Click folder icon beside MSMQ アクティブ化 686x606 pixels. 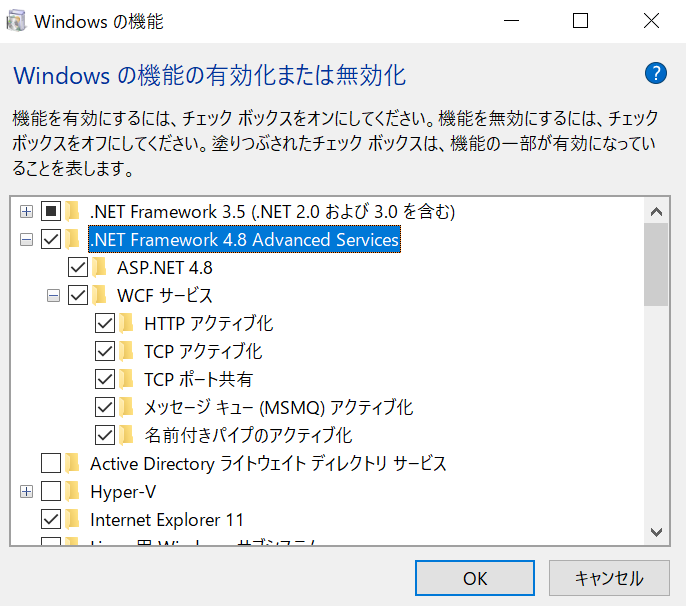[x=126, y=408]
